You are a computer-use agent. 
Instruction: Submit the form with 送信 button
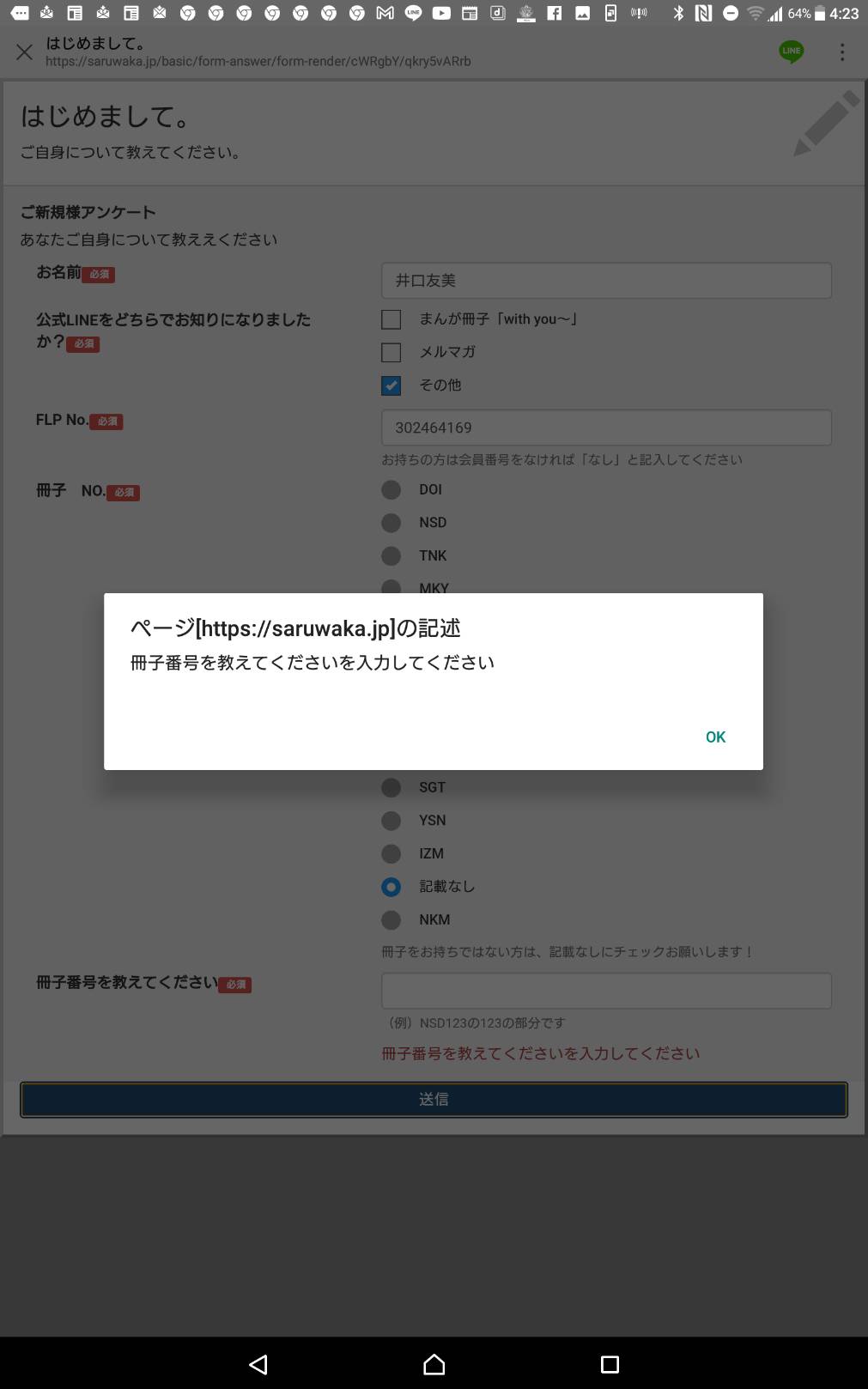click(x=434, y=1100)
